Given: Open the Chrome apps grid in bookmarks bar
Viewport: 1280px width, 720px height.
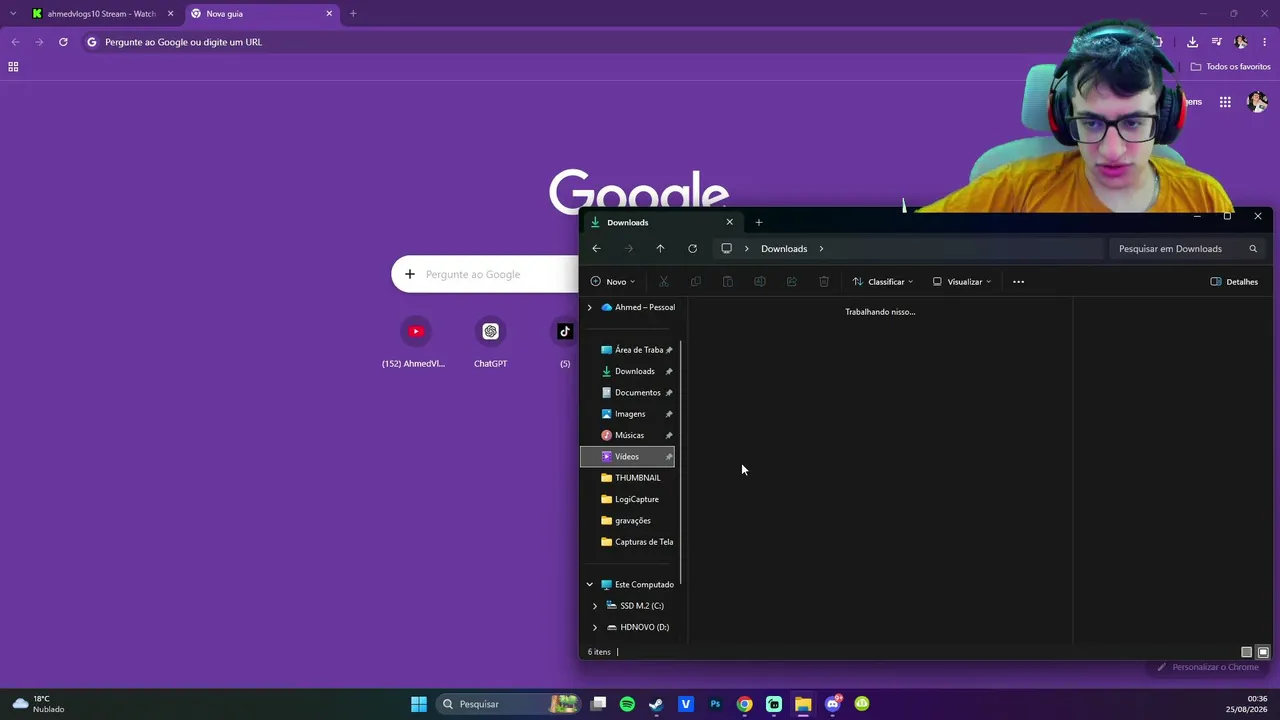Looking at the screenshot, I should pos(13,67).
